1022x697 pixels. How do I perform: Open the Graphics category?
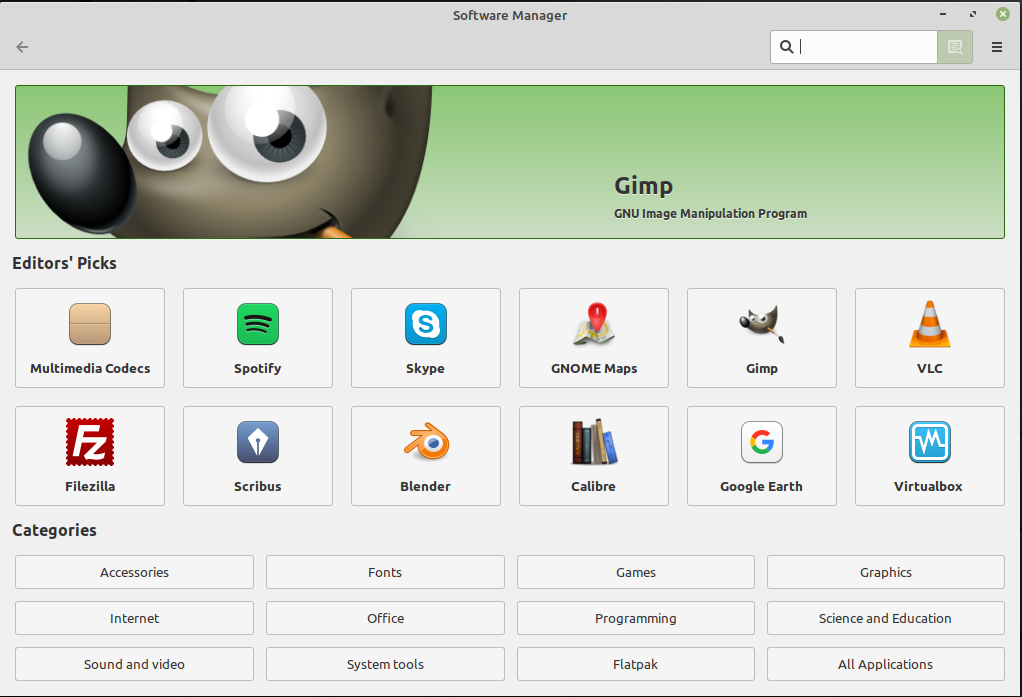coord(885,572)
